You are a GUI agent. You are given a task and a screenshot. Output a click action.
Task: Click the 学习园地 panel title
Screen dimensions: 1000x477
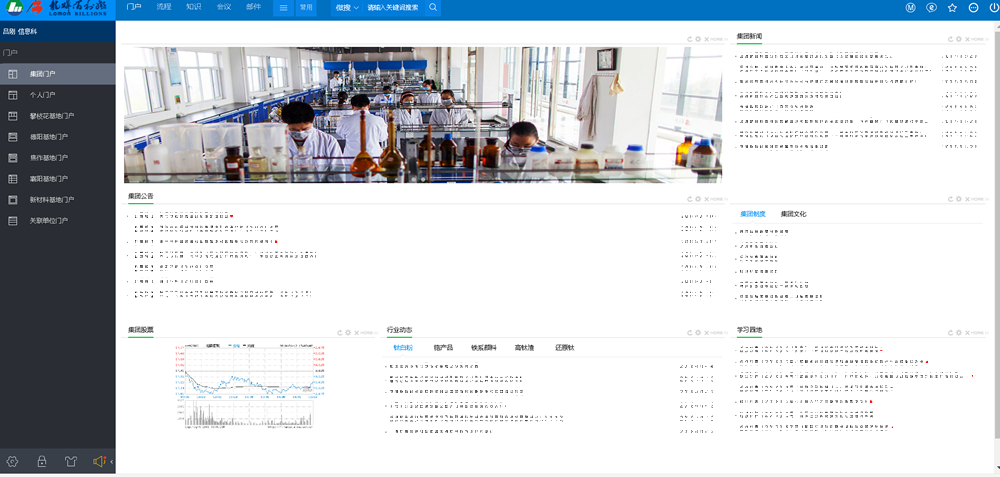(749, 330)
